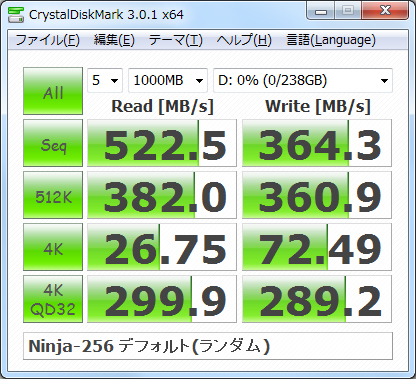Start the 512K benchmark test
The image size is (416, 379).
(x=53, y=195)
